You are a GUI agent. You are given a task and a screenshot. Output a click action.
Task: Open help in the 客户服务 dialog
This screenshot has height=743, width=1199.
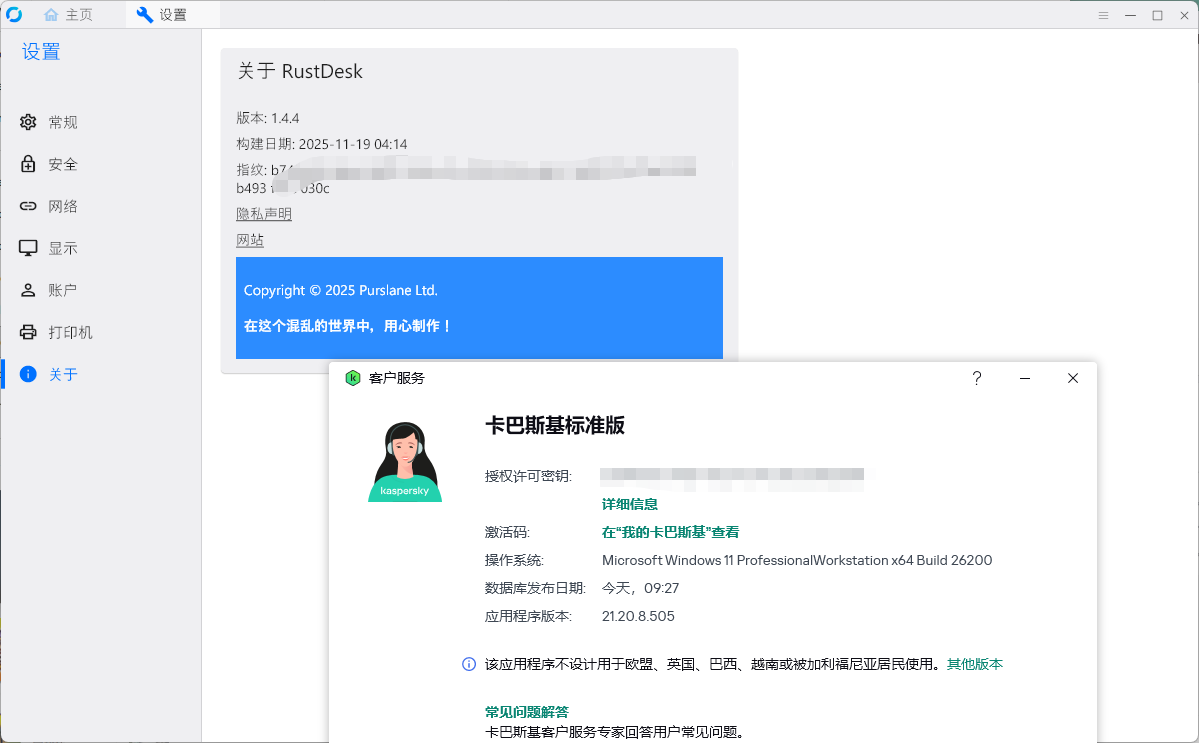(976, 378)
